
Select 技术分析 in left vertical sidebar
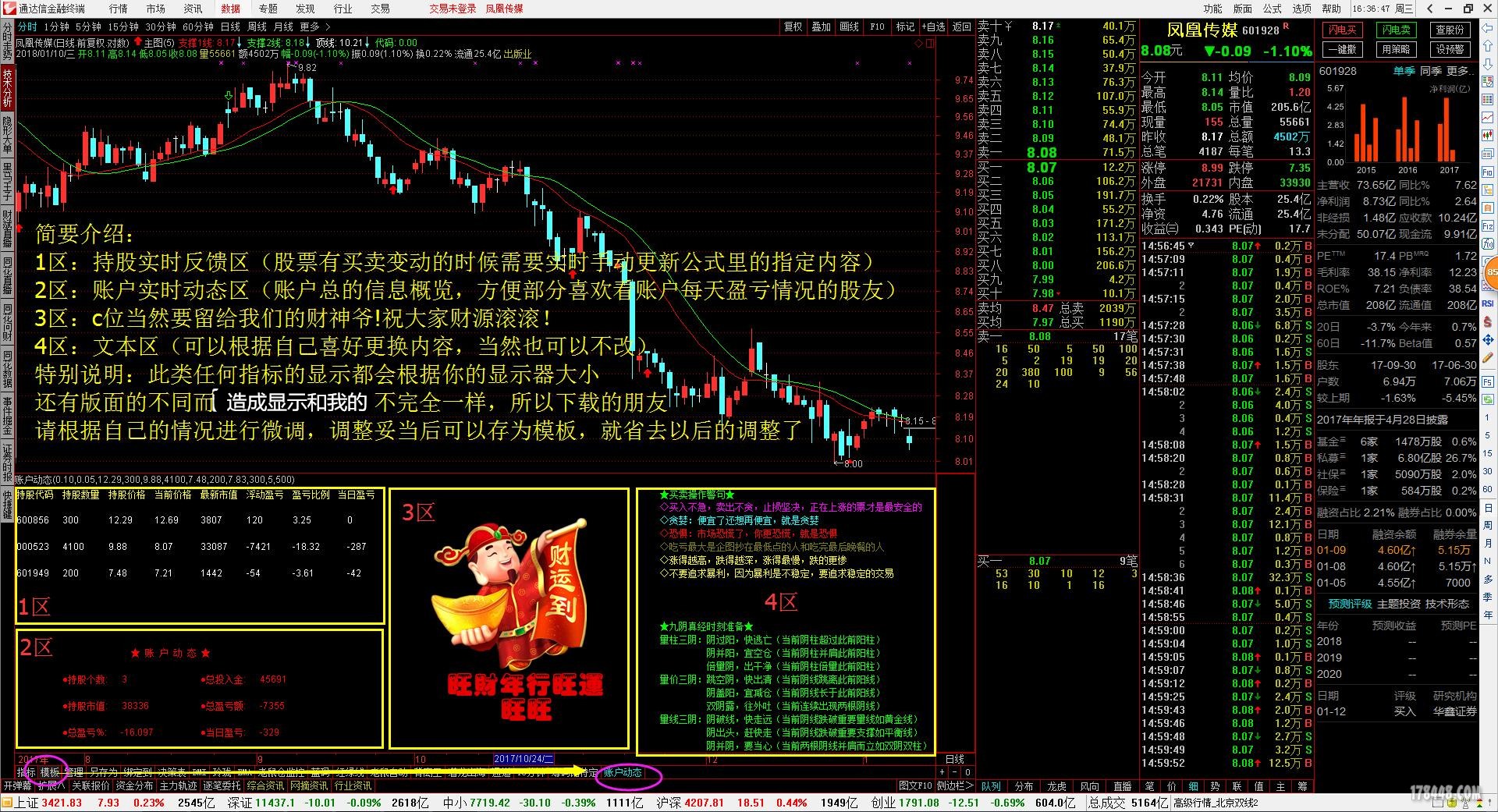tap(7, 88)
